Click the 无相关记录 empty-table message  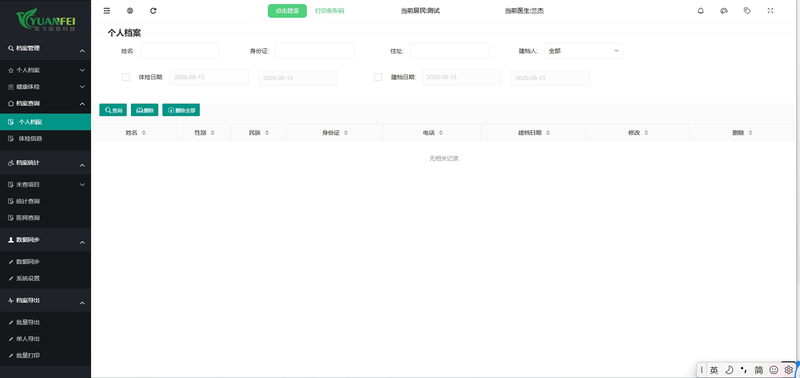click(444, 159)
